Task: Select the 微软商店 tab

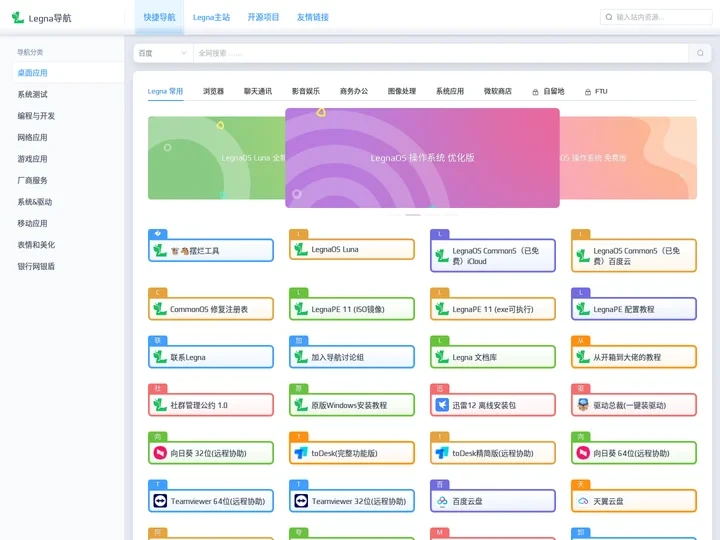Action: click(x=498, y=91)
